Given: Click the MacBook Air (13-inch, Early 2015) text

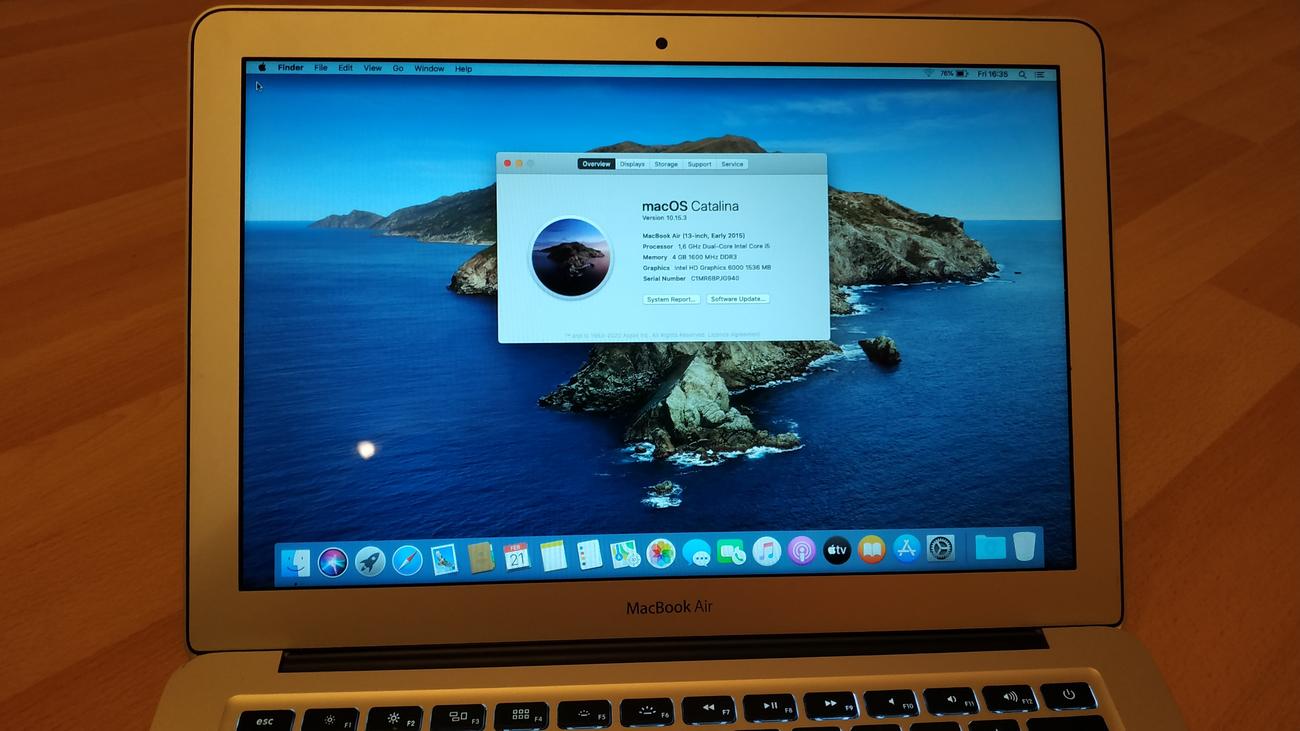Looking at the screenshot, I should click(x=693, y=236).
